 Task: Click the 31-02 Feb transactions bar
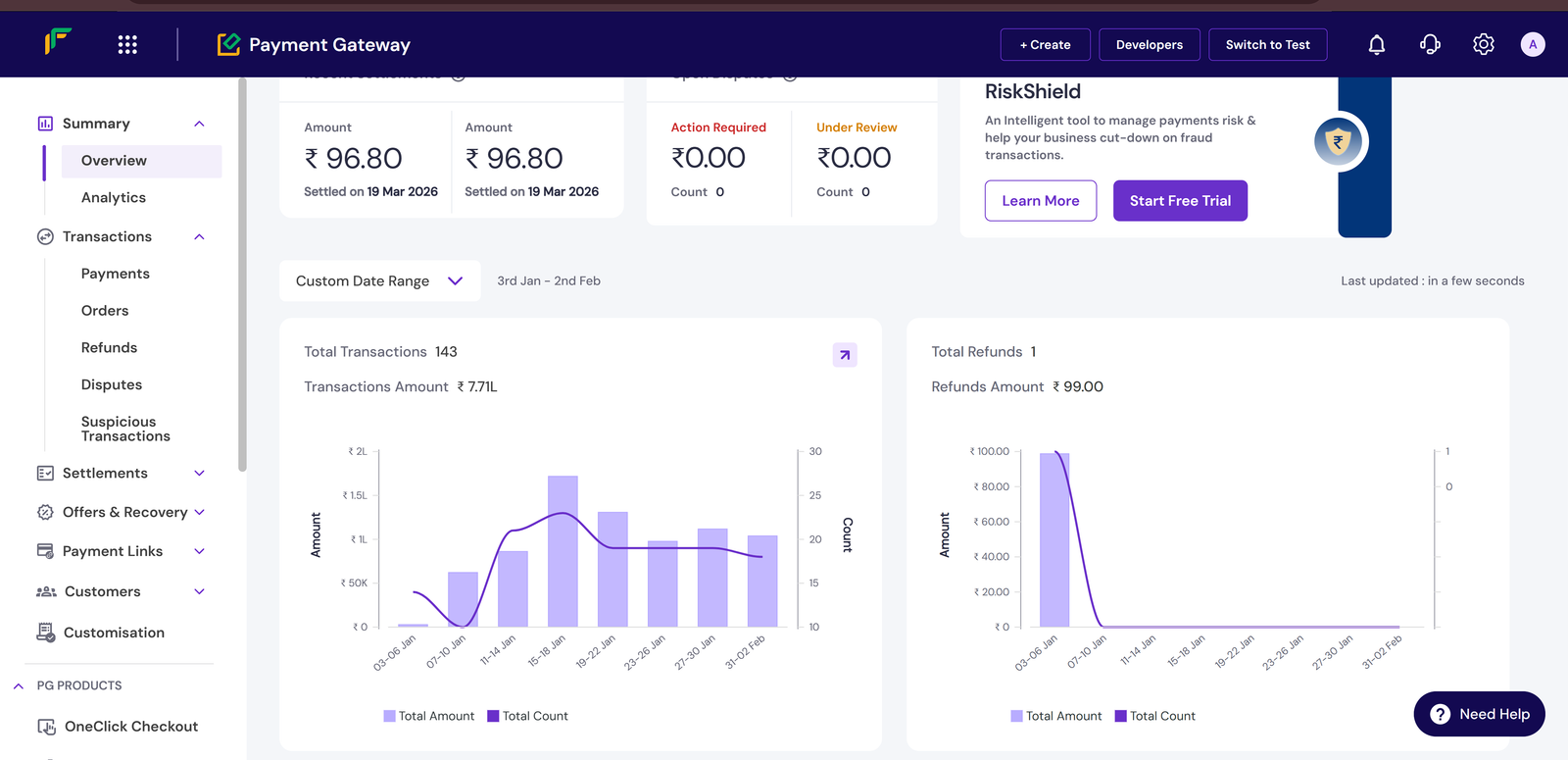[x=762, y=581]
